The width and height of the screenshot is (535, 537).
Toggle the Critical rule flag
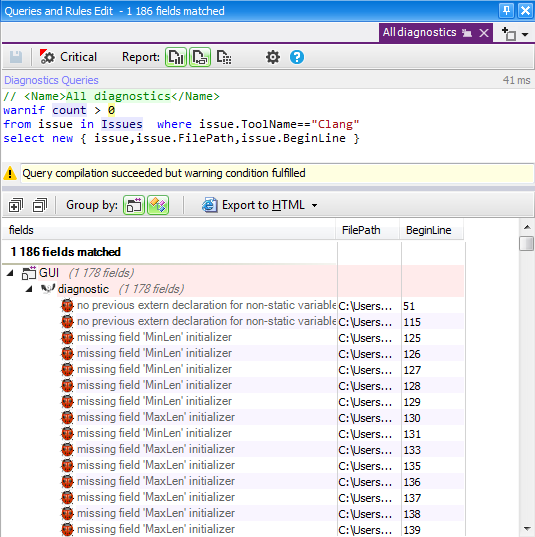[69, 57]
